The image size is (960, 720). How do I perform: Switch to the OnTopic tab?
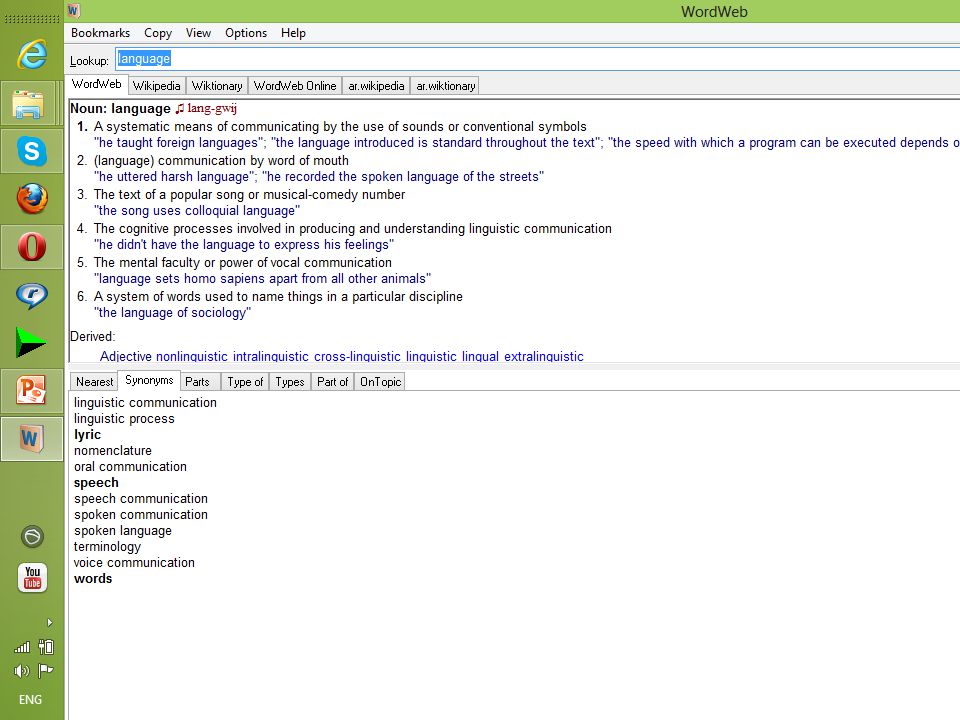coord(380,381)
